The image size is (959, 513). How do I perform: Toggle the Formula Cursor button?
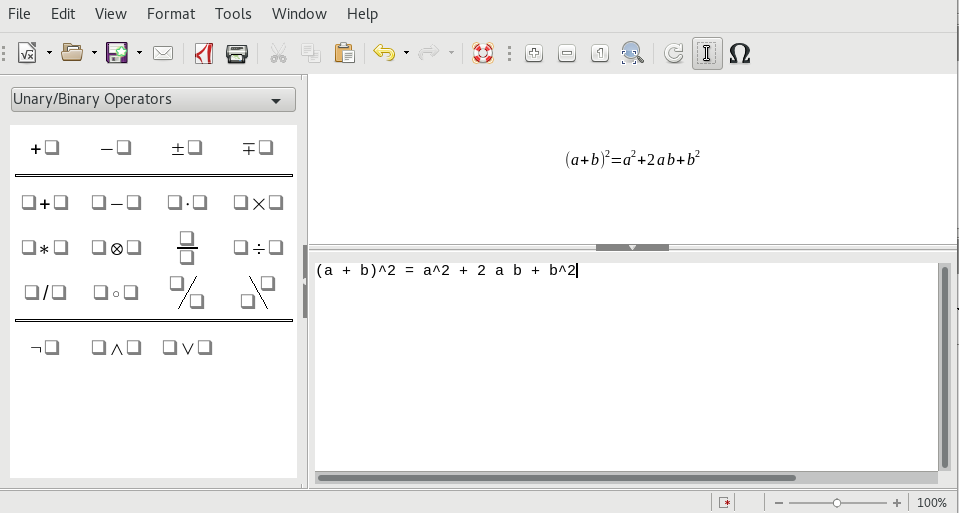(707, 53)
